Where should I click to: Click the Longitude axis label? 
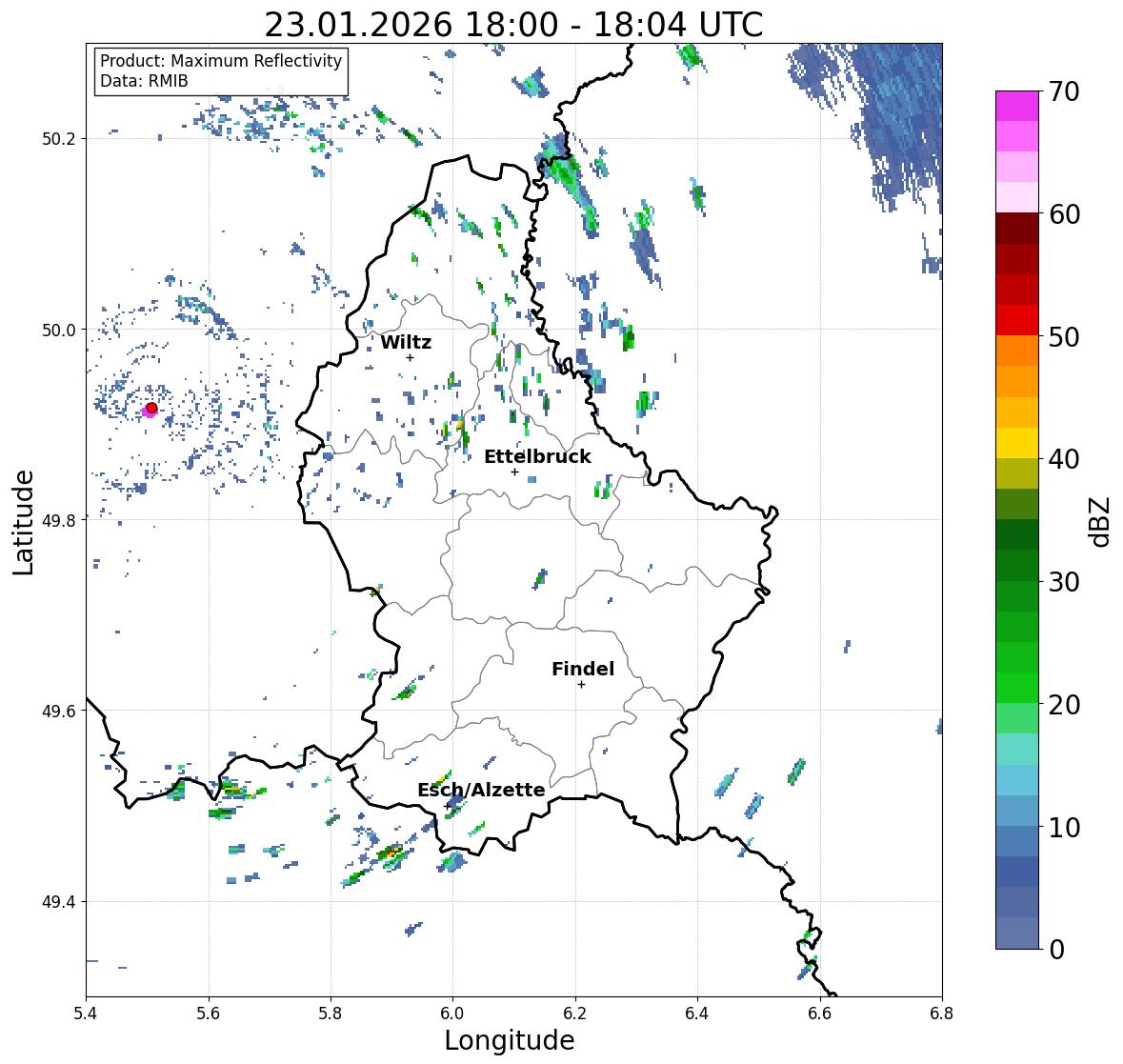pos(510,1040)
